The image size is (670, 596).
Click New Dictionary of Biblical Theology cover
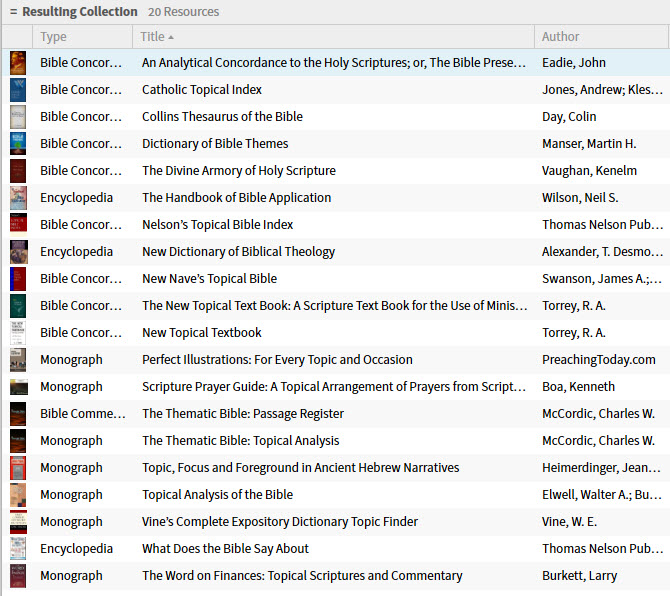pos(19,252)
